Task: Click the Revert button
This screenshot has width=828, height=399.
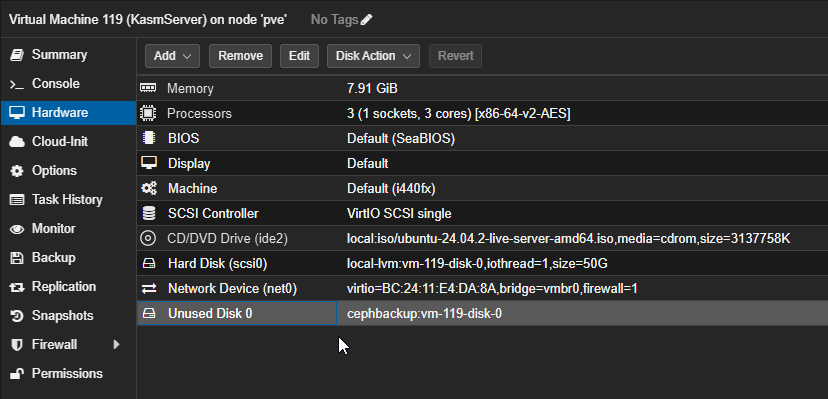Action: (x=455, y=56)
